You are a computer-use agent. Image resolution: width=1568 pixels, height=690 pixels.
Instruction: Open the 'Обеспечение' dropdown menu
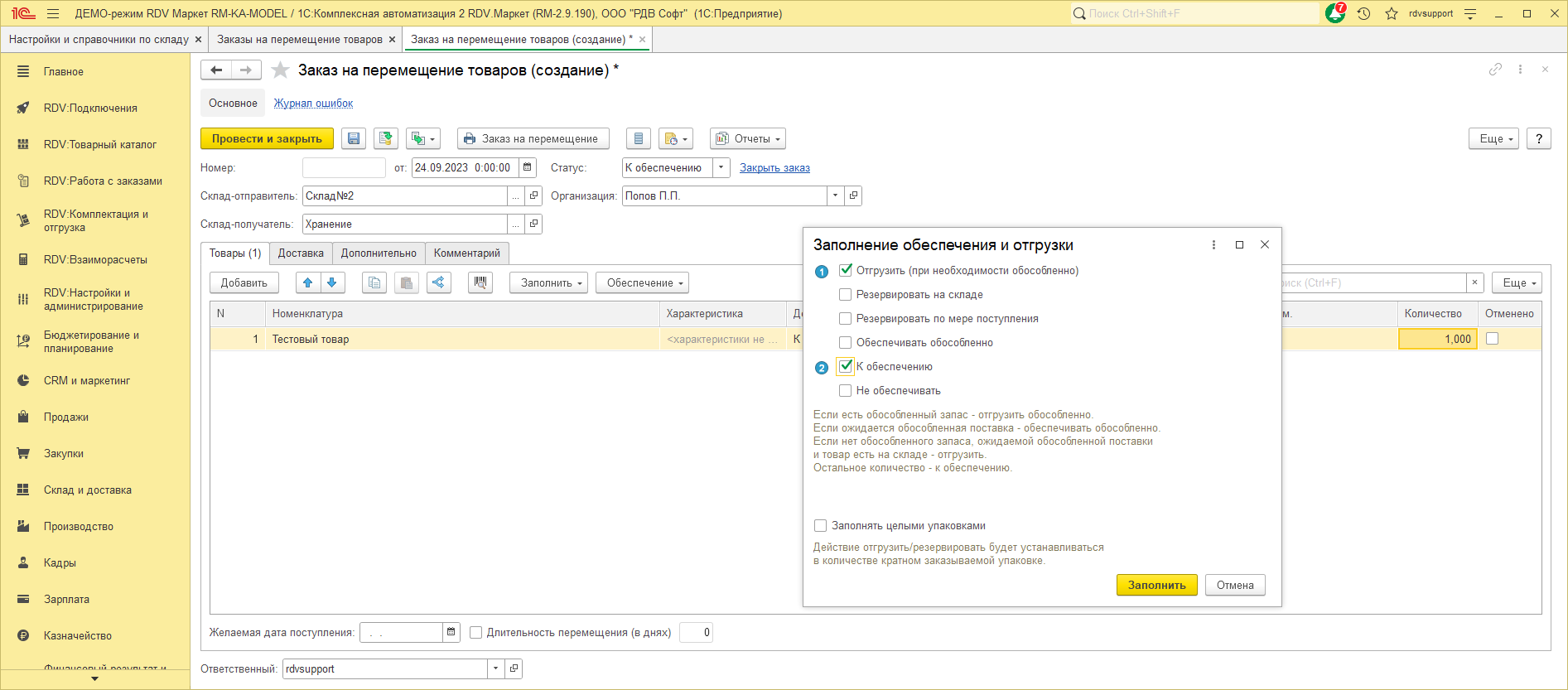click(x=644, y=283)
